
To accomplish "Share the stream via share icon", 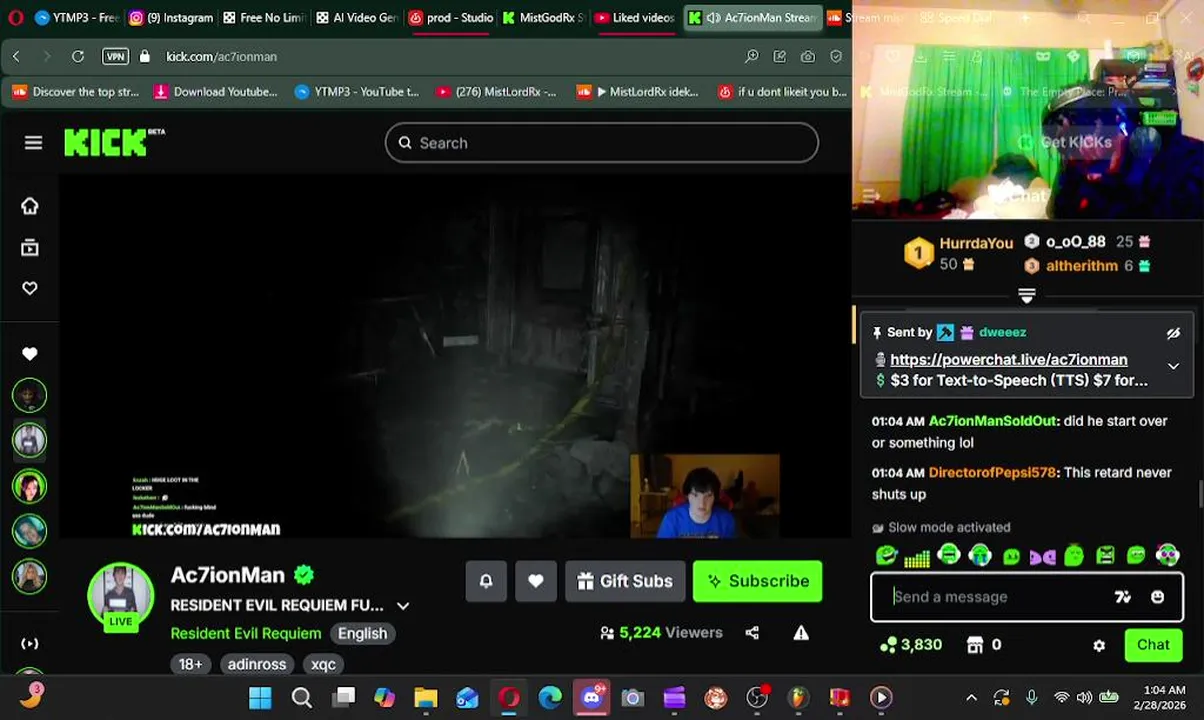I will (x=752, y=632).
